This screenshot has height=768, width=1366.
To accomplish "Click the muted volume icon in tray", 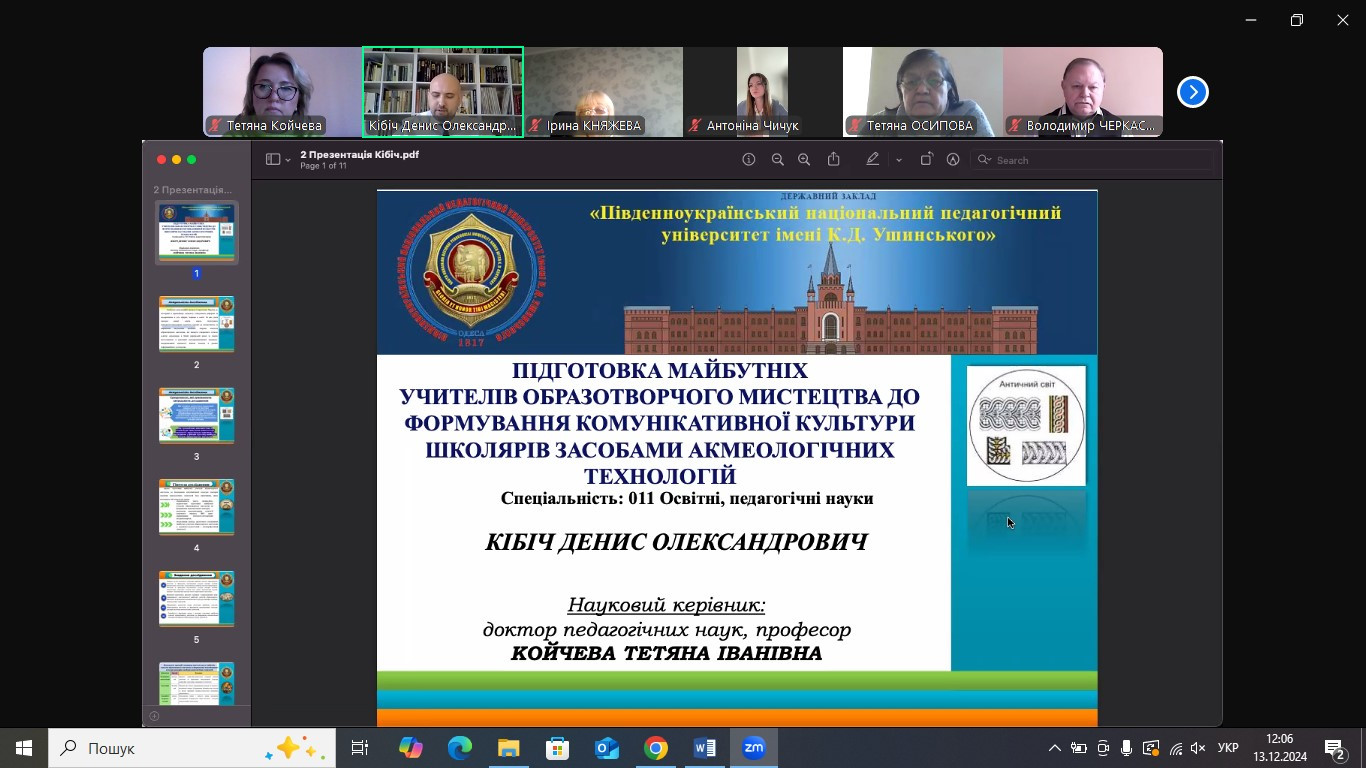I will tap(1198, 748).
